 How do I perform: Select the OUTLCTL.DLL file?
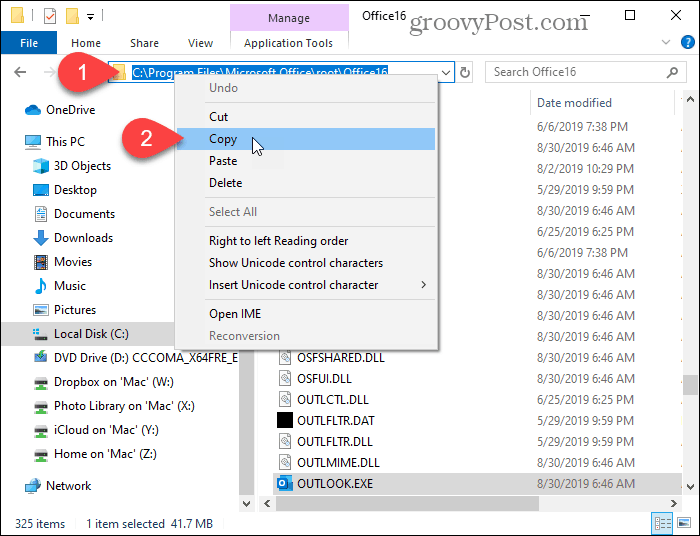pyautogui.click(x=333, y=399)
